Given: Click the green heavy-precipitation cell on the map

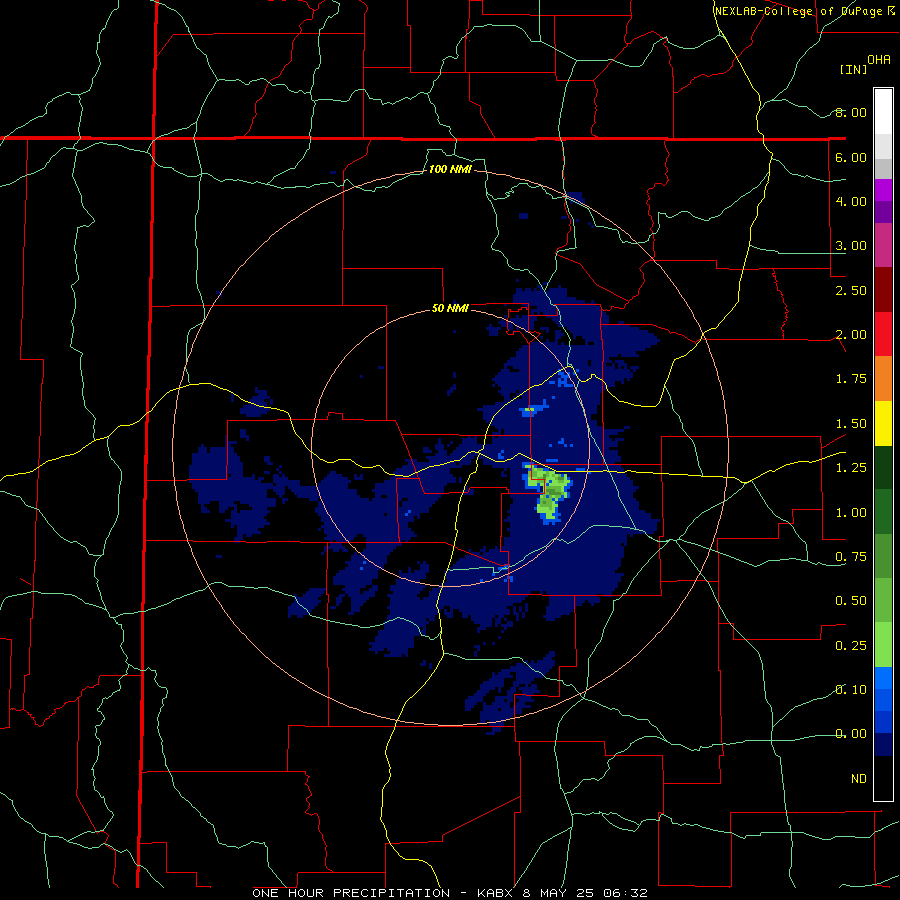Looking at the screenshot, I should point(549,493).
